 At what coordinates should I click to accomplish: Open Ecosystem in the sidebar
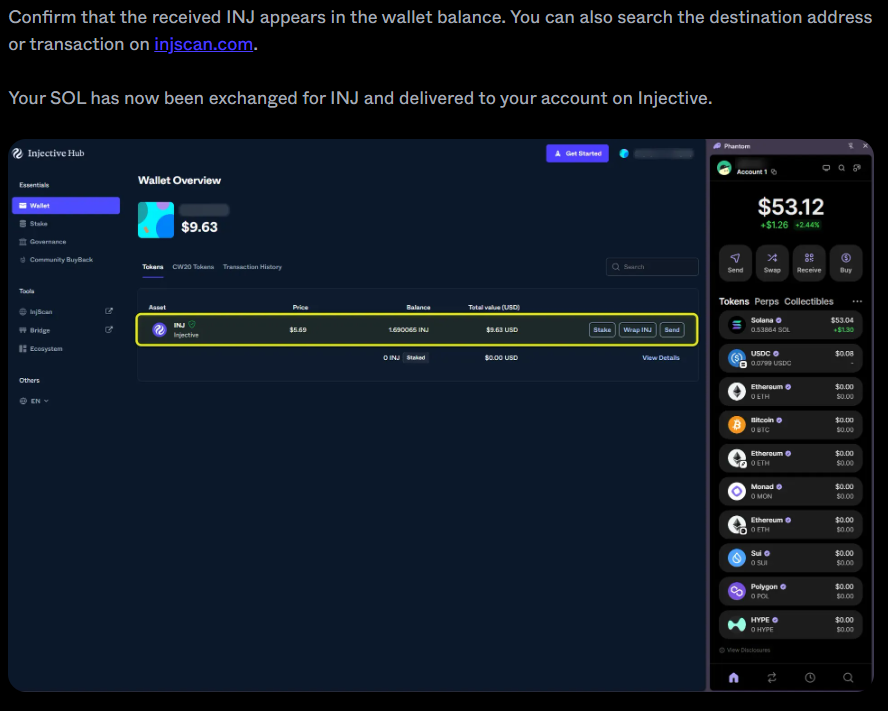pyautogui.click(x=41, y=348)
